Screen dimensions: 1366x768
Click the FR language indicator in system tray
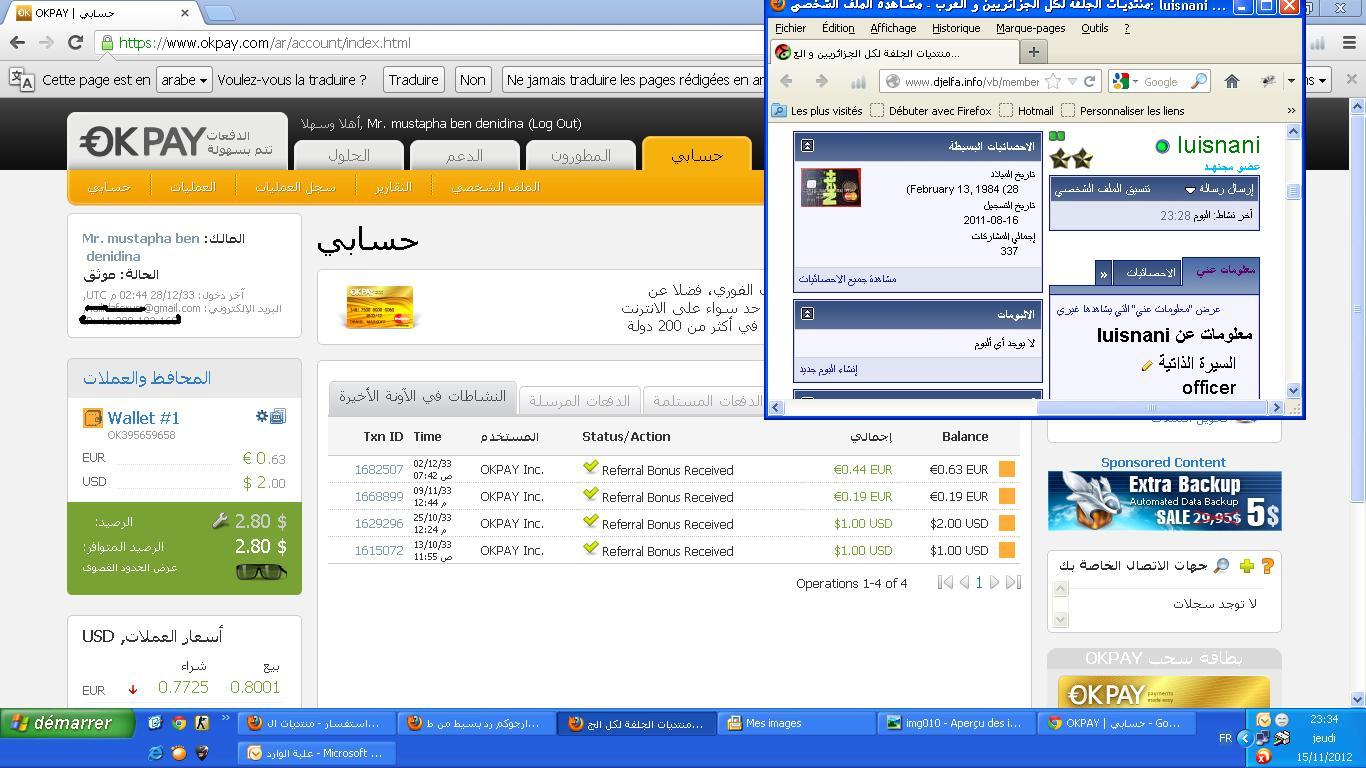(1225, 738)
